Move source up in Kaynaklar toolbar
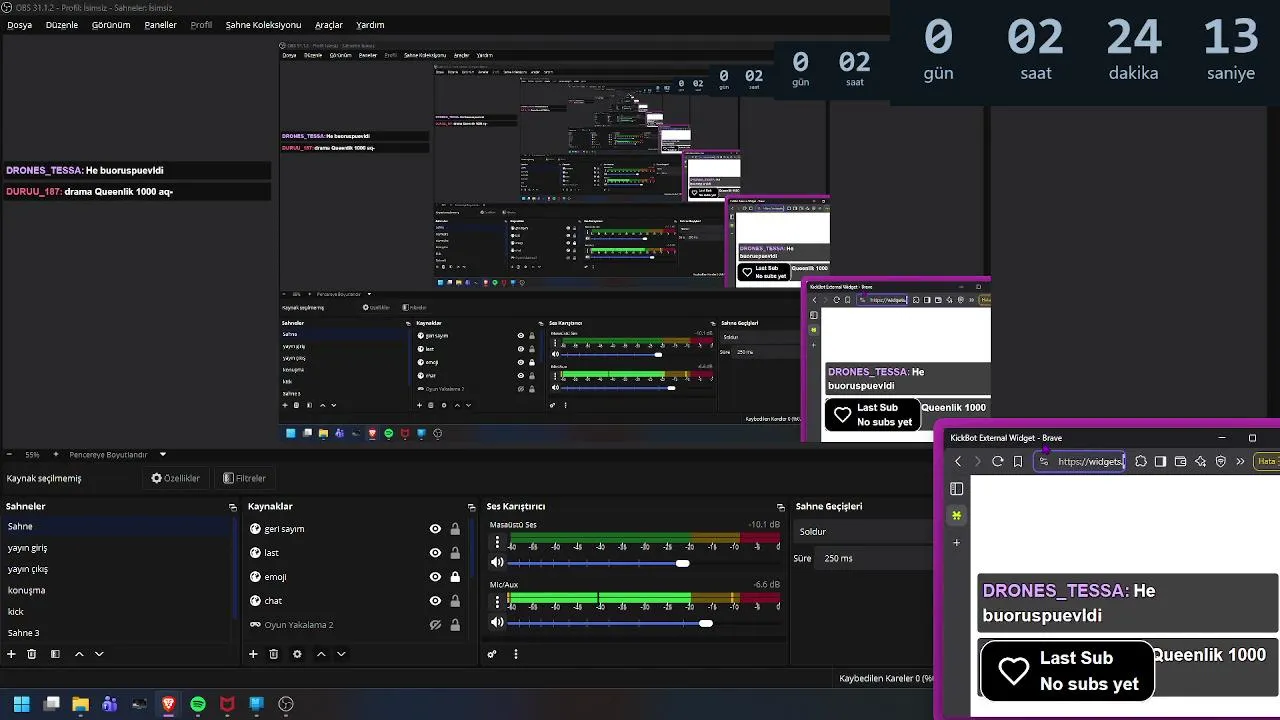1280x720 pixels. coord(321,654)
